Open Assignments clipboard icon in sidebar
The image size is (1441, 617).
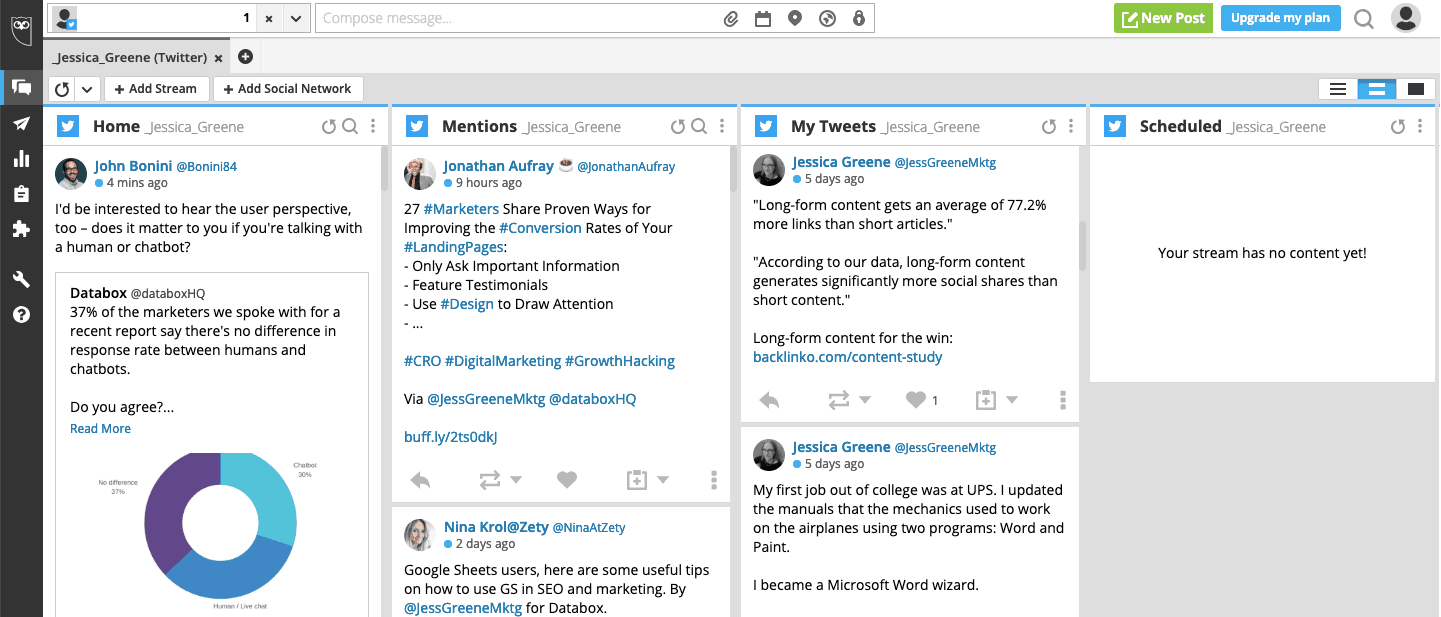pyautogui.click(x=21, y=194)
